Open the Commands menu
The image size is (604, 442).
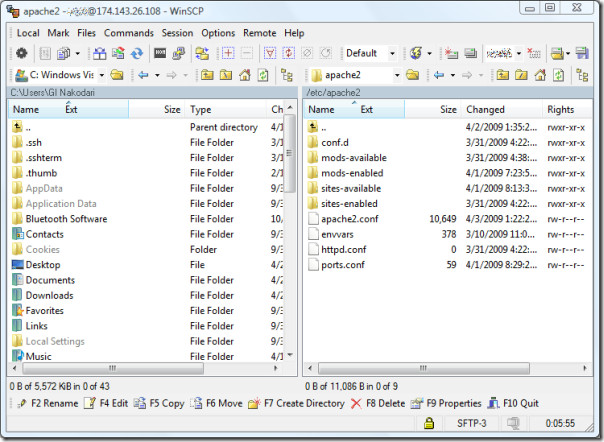129,33
